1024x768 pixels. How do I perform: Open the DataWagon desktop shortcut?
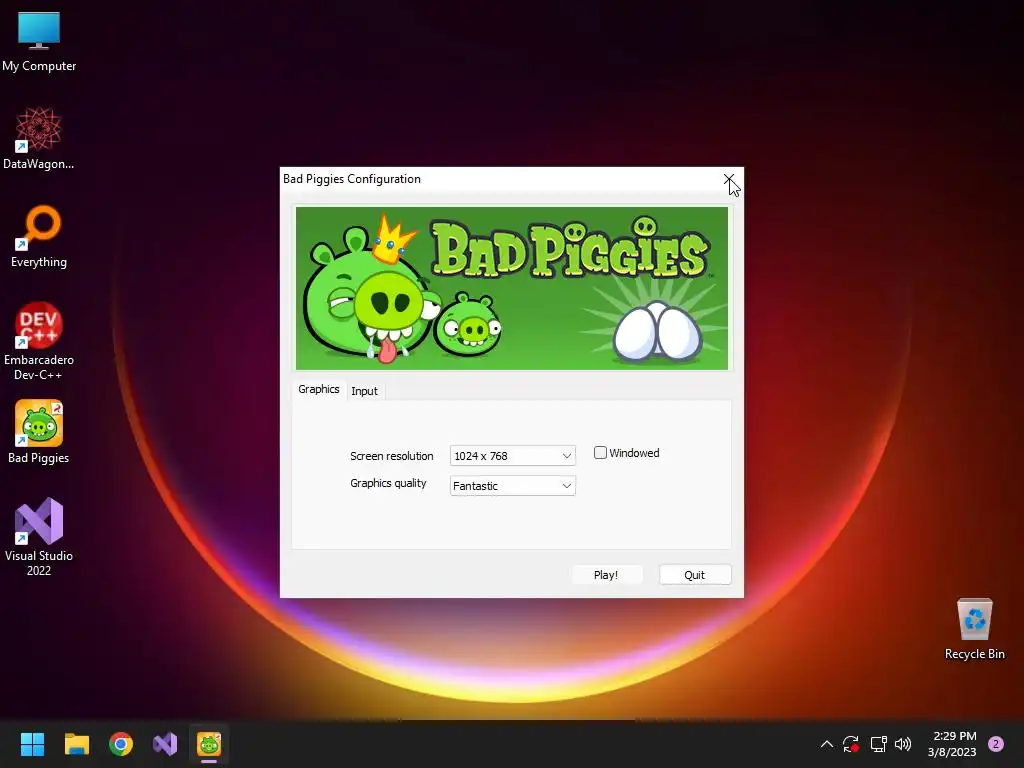tap(39, 138)
